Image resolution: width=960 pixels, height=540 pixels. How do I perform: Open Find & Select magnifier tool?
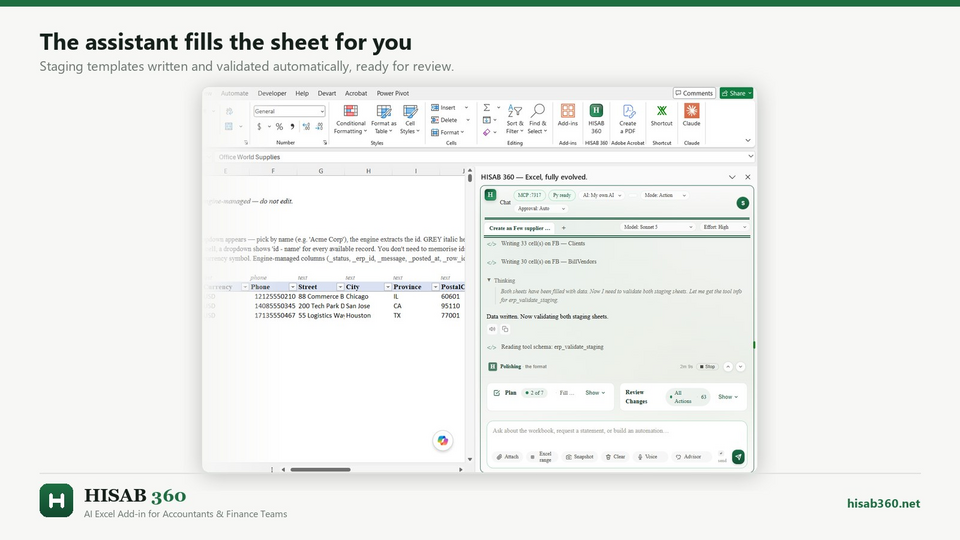coord(537,119)
